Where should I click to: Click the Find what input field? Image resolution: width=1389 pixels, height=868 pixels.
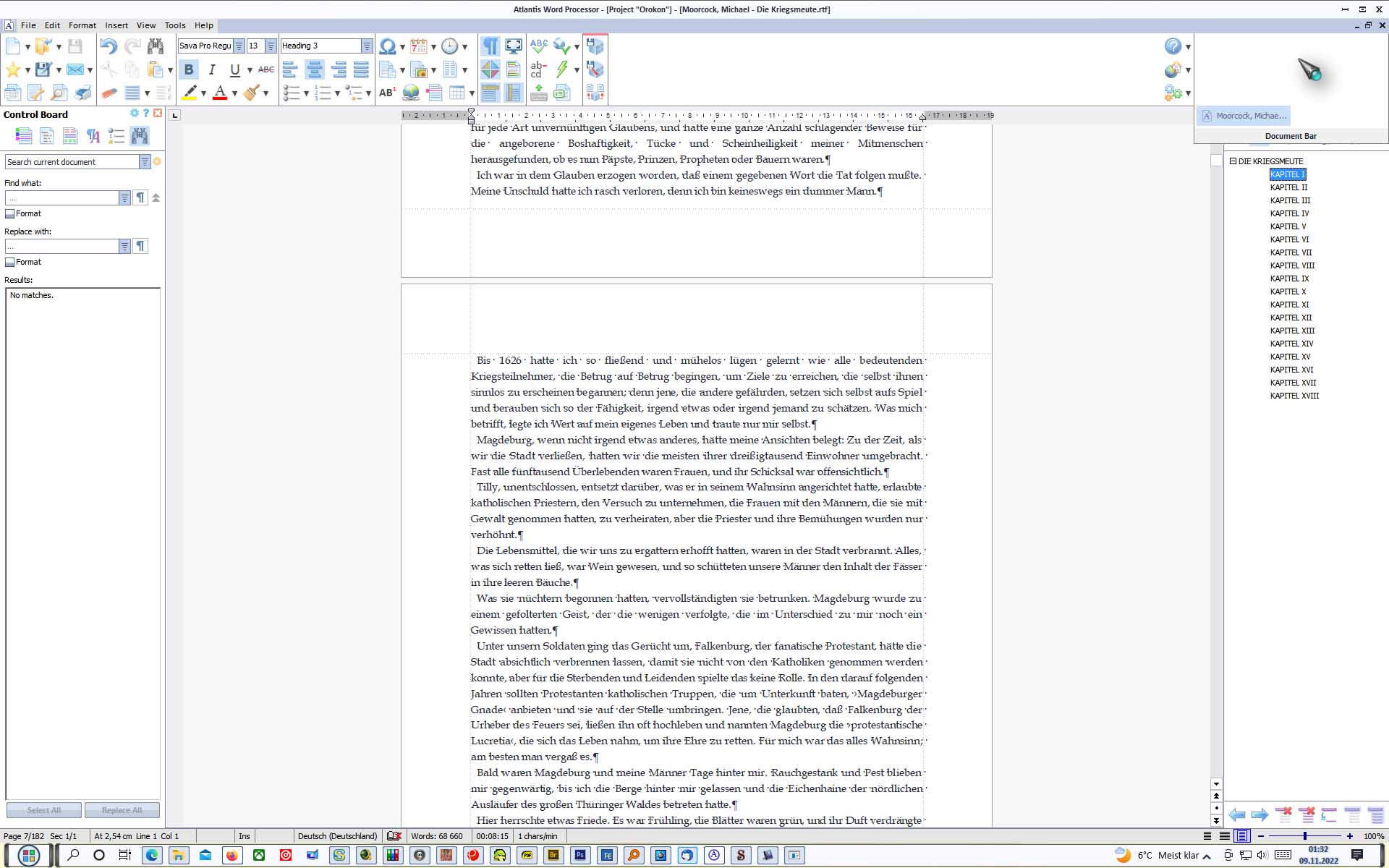click(62, 198)
